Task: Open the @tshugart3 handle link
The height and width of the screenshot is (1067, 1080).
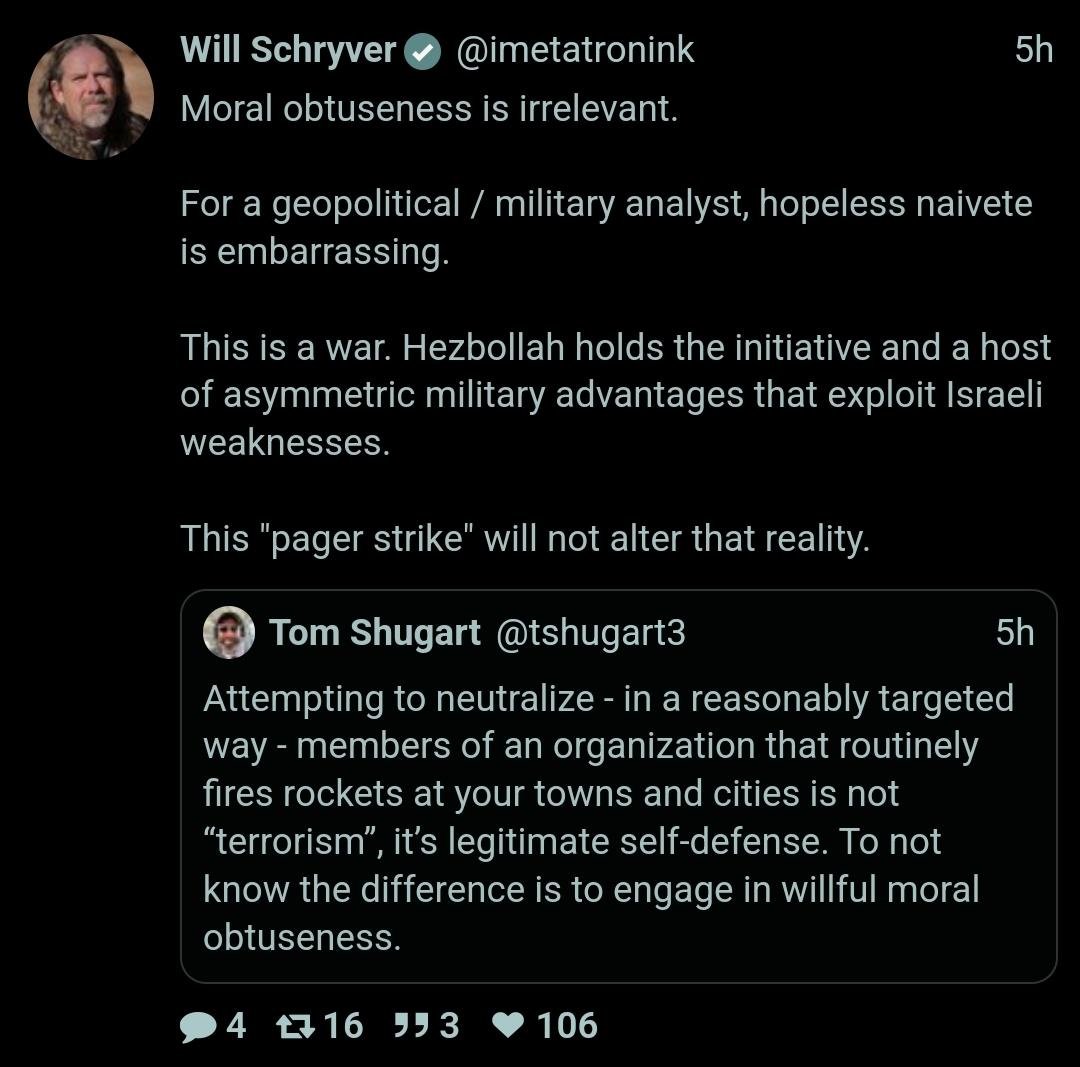Action: [x=591, y=633]
